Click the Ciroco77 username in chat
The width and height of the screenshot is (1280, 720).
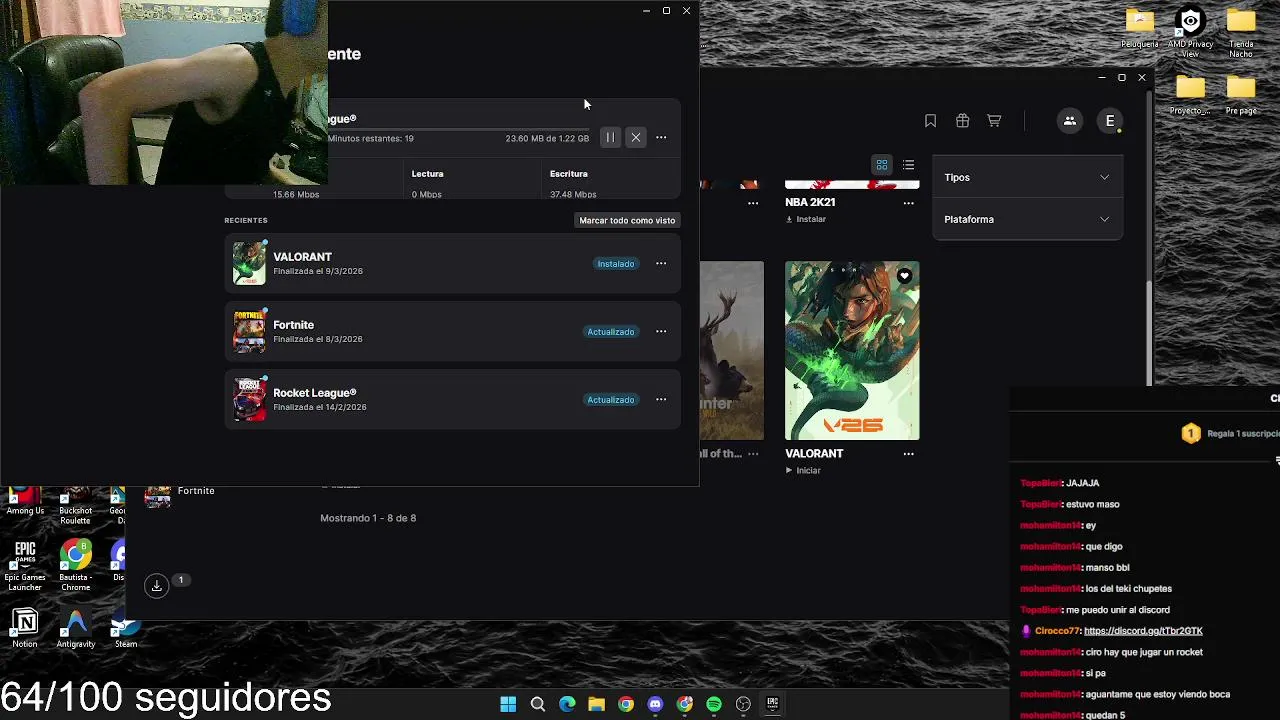point(1057,631)
